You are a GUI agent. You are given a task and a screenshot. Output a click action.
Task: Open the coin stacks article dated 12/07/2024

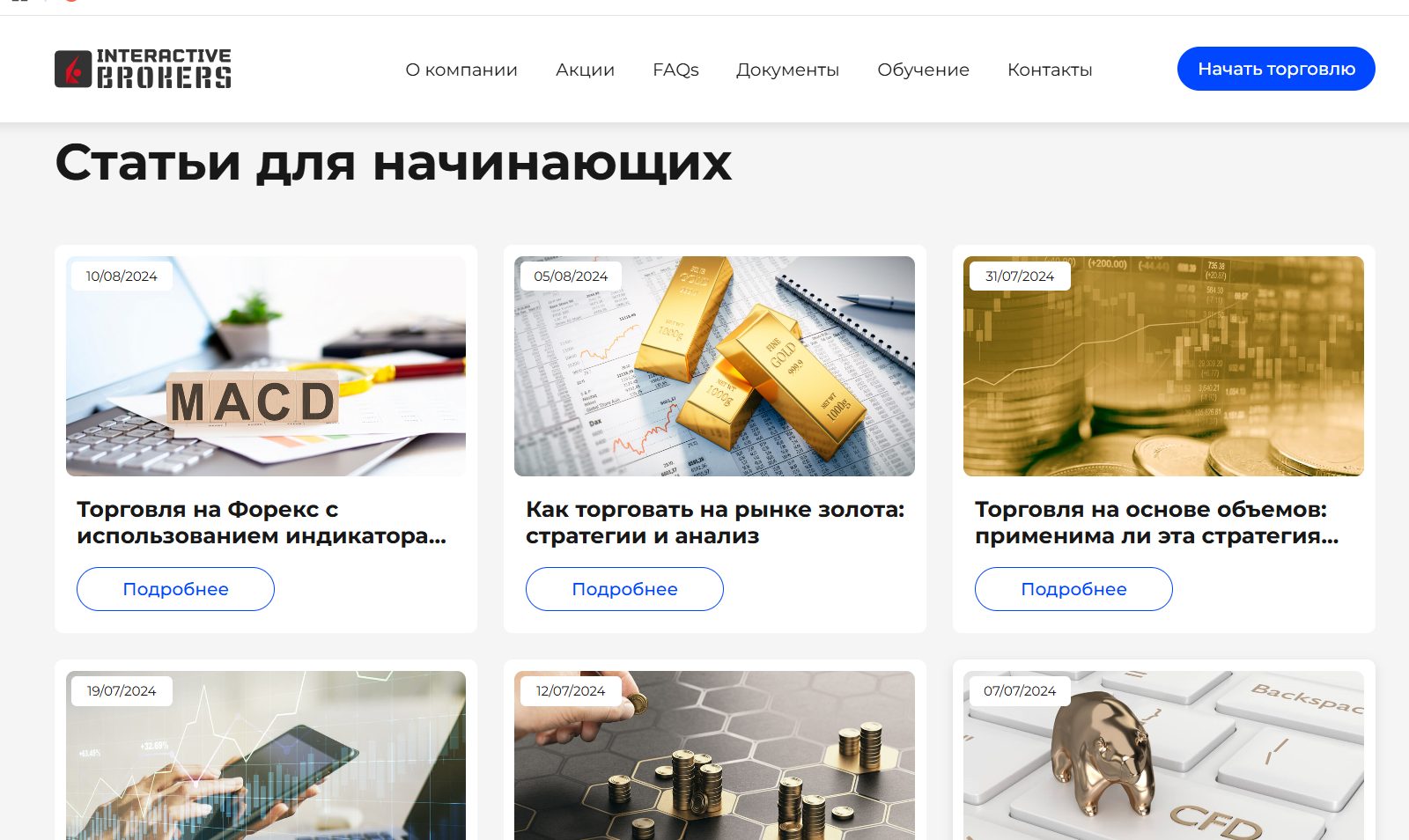point(714,755)
